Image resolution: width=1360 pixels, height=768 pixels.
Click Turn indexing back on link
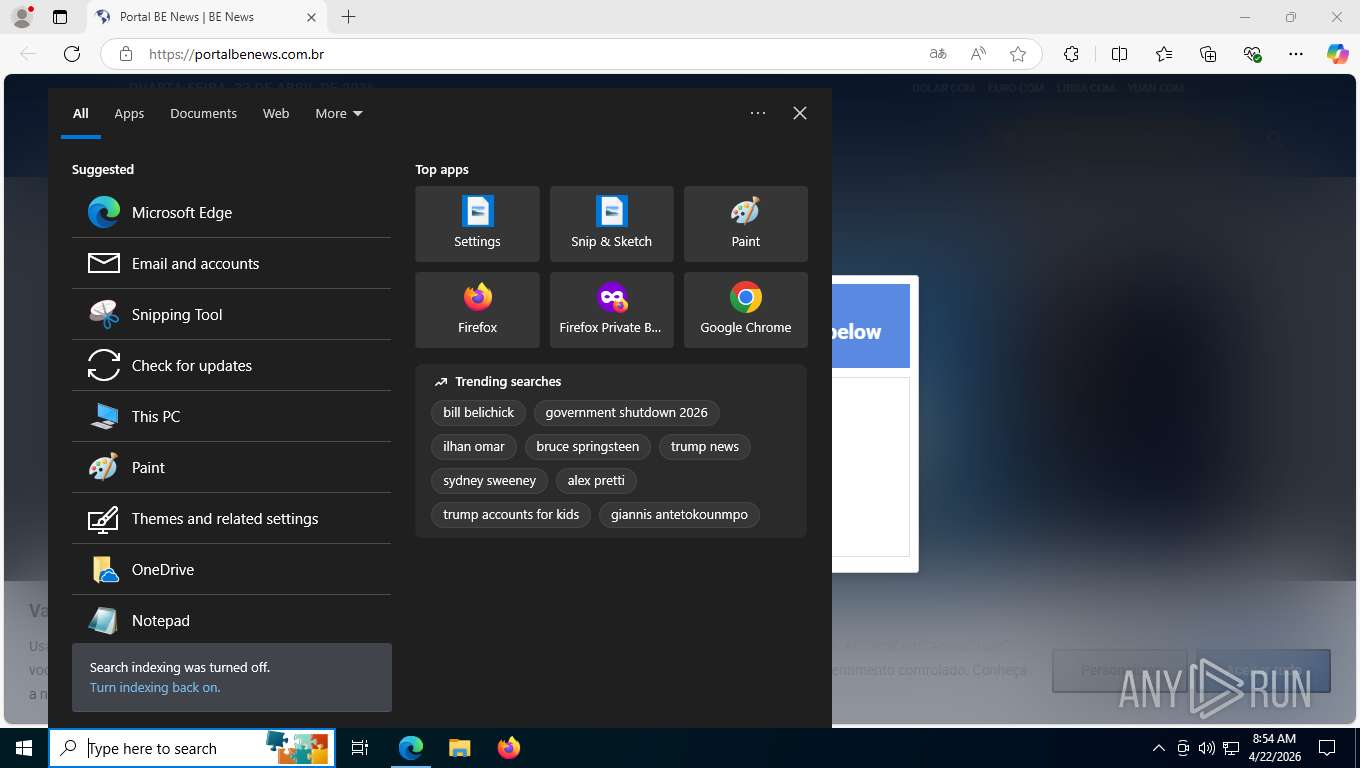click(155, 687)
